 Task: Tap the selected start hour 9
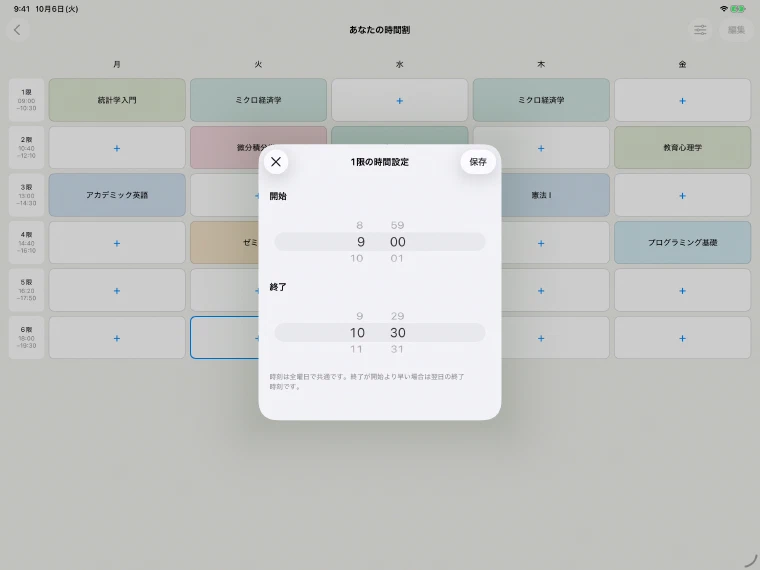[x=361, y=242]
